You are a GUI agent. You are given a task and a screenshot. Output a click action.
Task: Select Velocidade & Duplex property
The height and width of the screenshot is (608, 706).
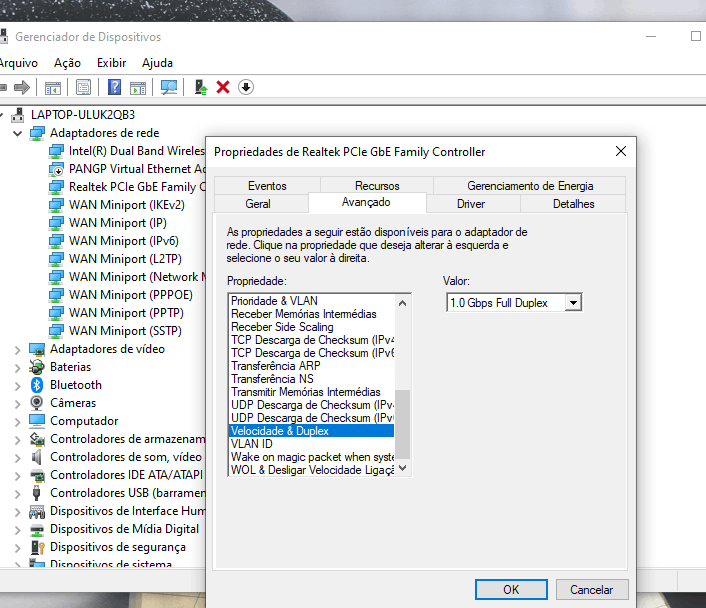(x=312, y=431)
